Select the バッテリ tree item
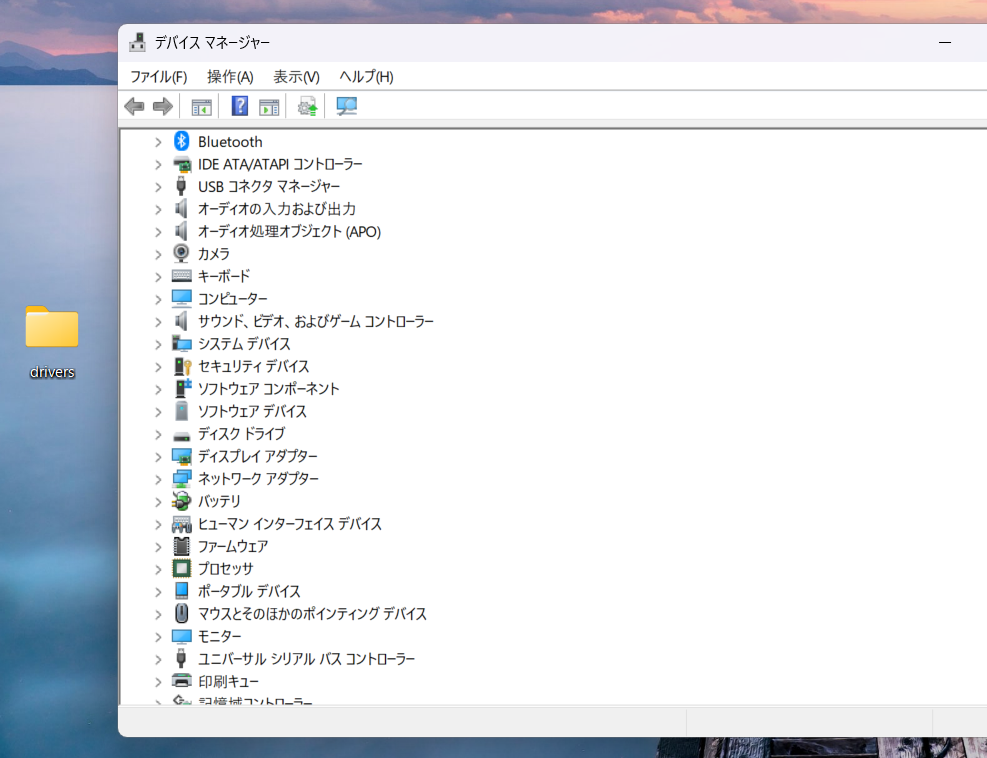The width and height of the screenshot is (987, 758). (x=219, y=501)
